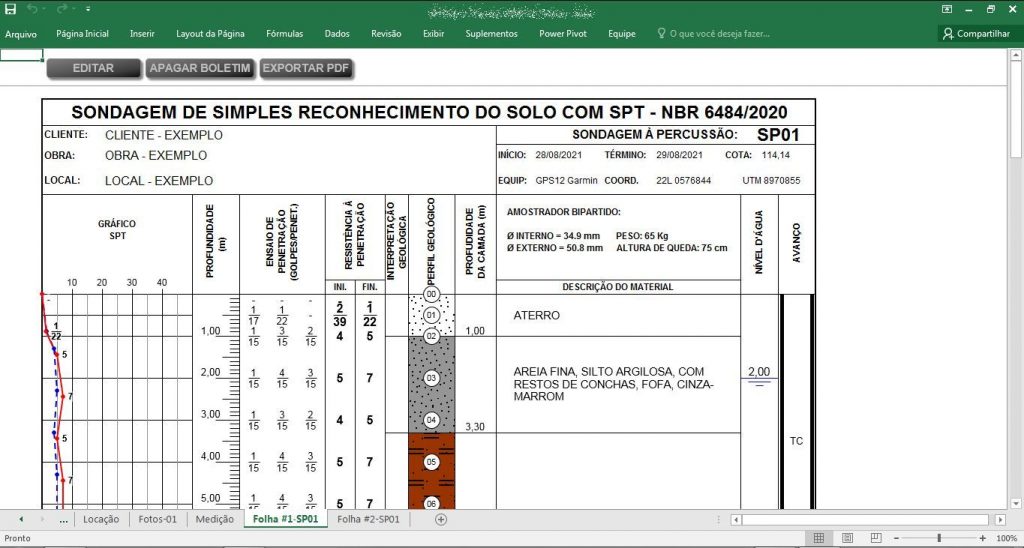Adjust the zoom slider handle
Image resolution: width=1024 pixels, height=548 pixels.
pyautogui.click(x=939, y=538)
